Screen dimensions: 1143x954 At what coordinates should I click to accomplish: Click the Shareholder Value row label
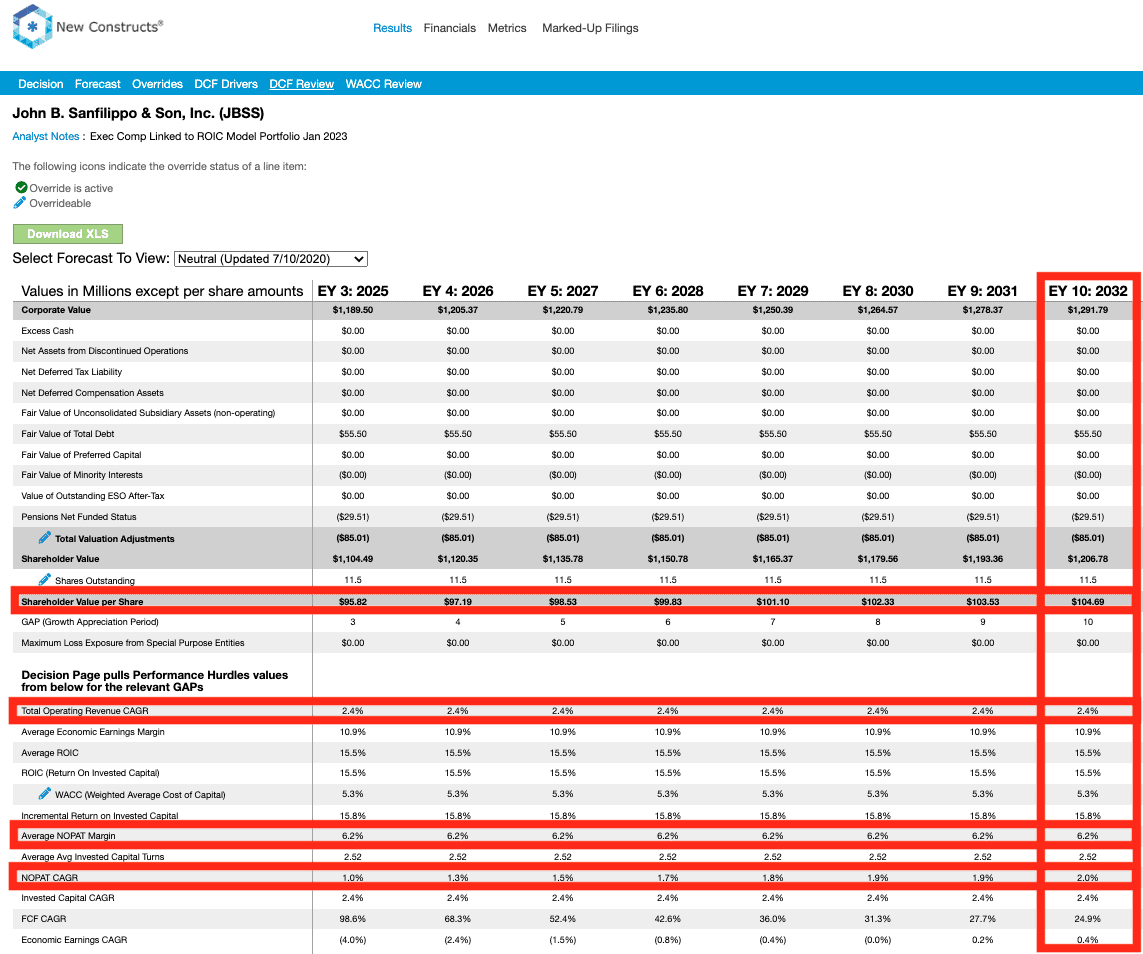tap(61, 559)
